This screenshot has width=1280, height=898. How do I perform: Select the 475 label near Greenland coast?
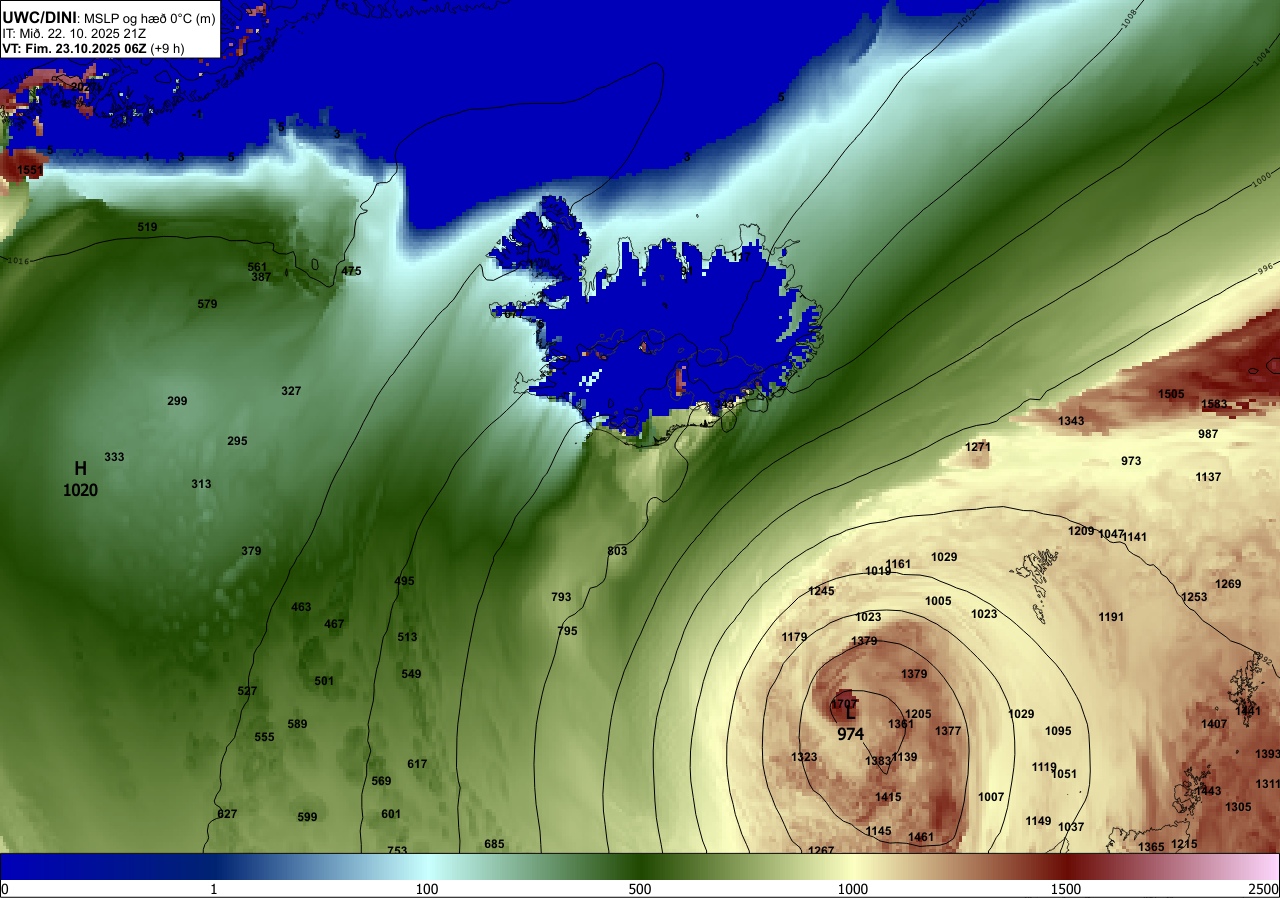click(351, 271)
